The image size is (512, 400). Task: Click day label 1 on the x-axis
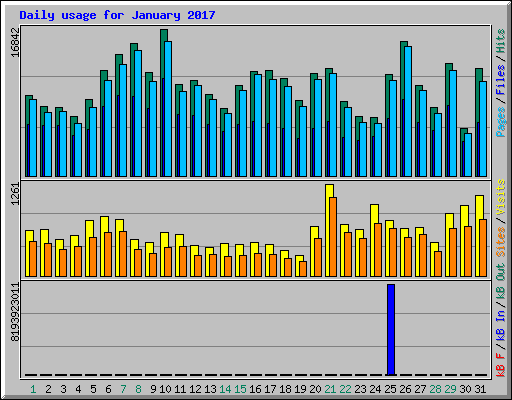(33, 389)
